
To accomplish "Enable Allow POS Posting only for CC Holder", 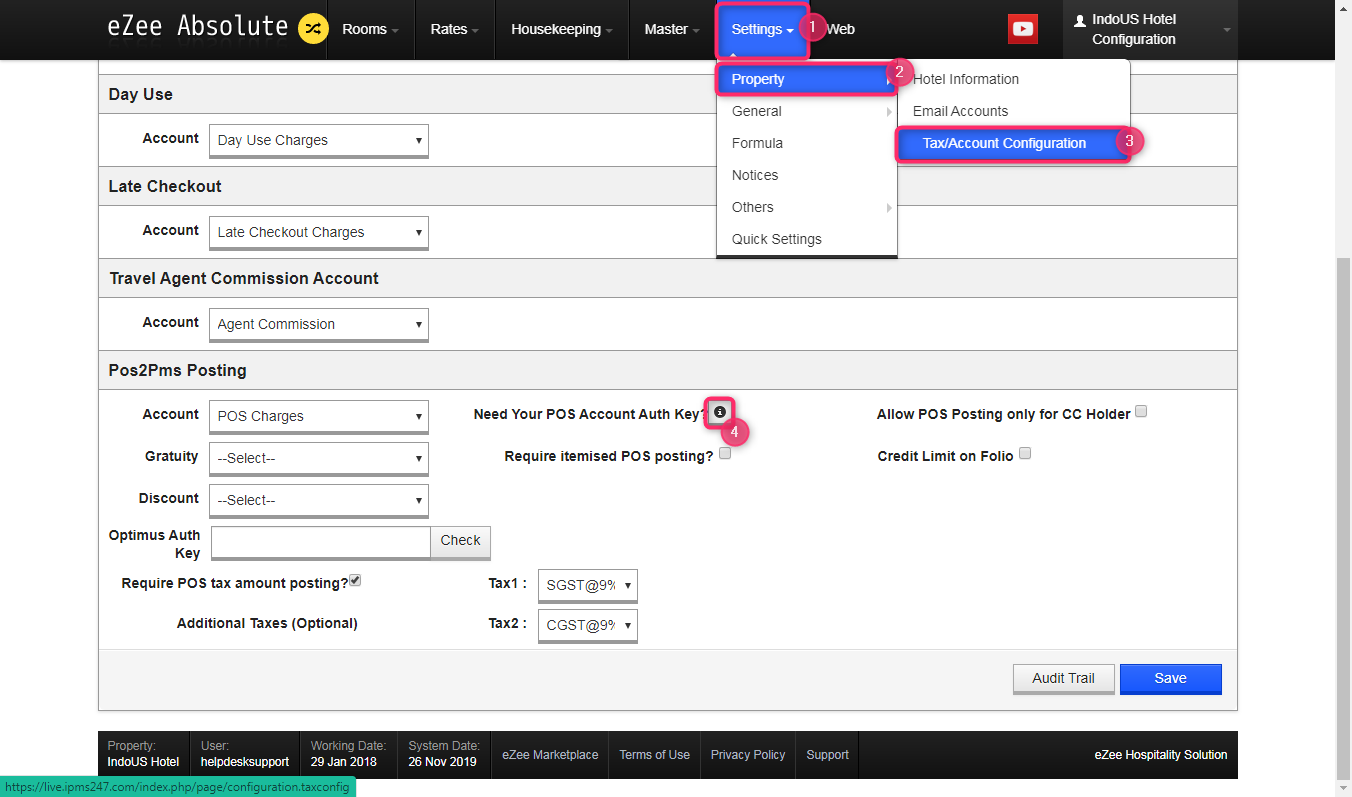I will (1141, 411).
